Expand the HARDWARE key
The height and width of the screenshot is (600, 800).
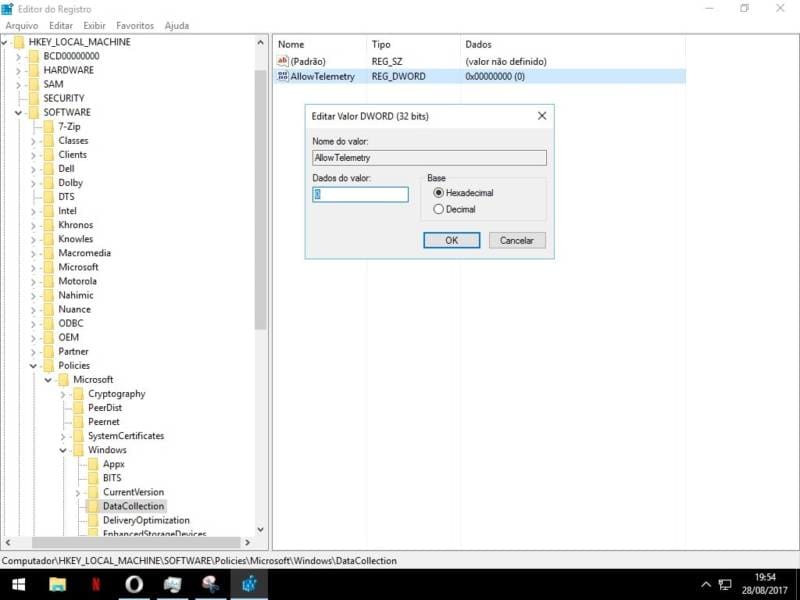[x=19, y=71]
